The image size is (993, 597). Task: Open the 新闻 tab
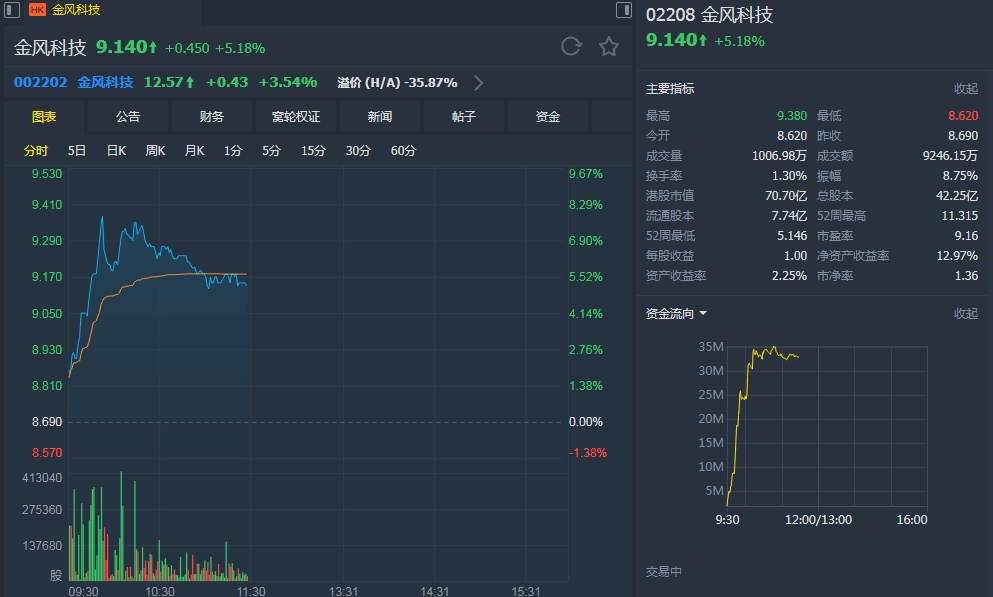point(379,116)
